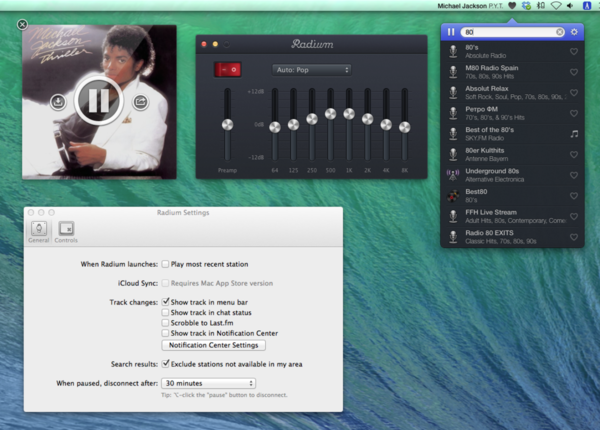Screen dimensions: 600x430
Task: Enable Scrobble to Last.fm checkbox
Action: (166, 323)
